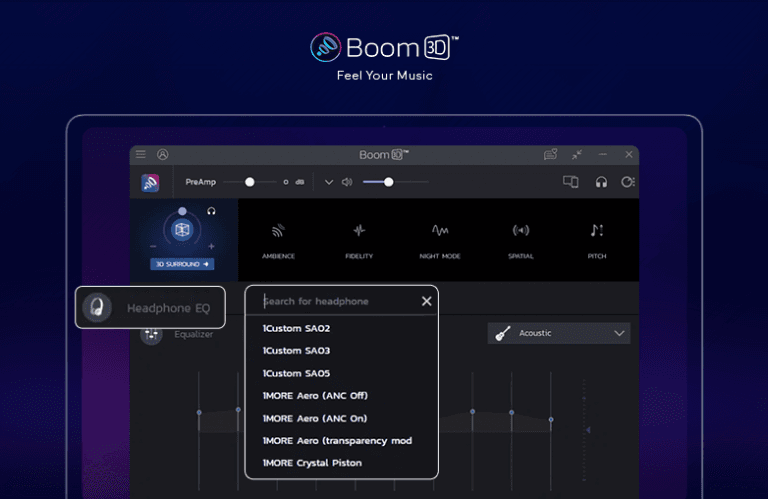Mute audio with the speaker icon
The width and height of the screenshot is (768, 499).
point(347,182)
